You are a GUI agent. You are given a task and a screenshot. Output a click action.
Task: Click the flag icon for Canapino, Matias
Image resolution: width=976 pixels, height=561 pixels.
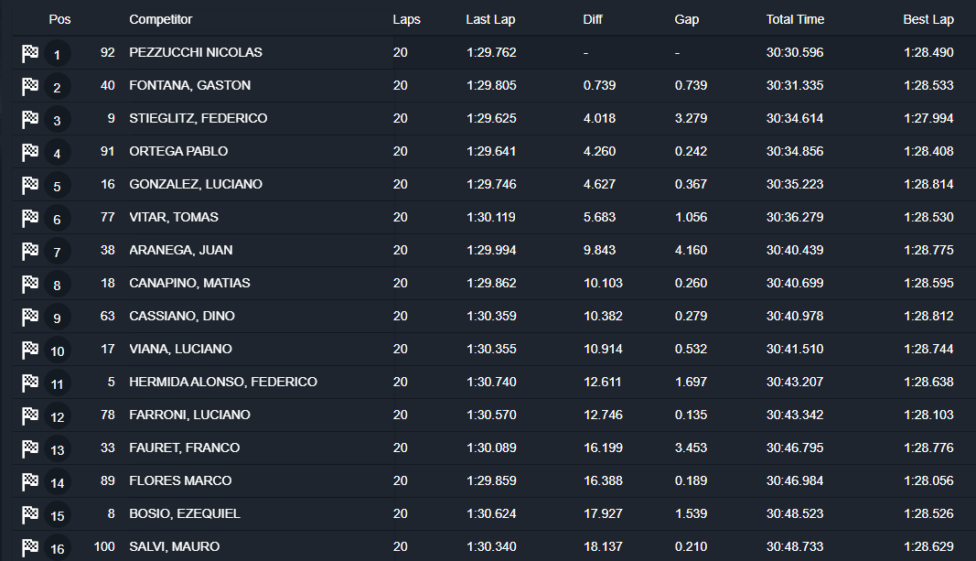30,284
